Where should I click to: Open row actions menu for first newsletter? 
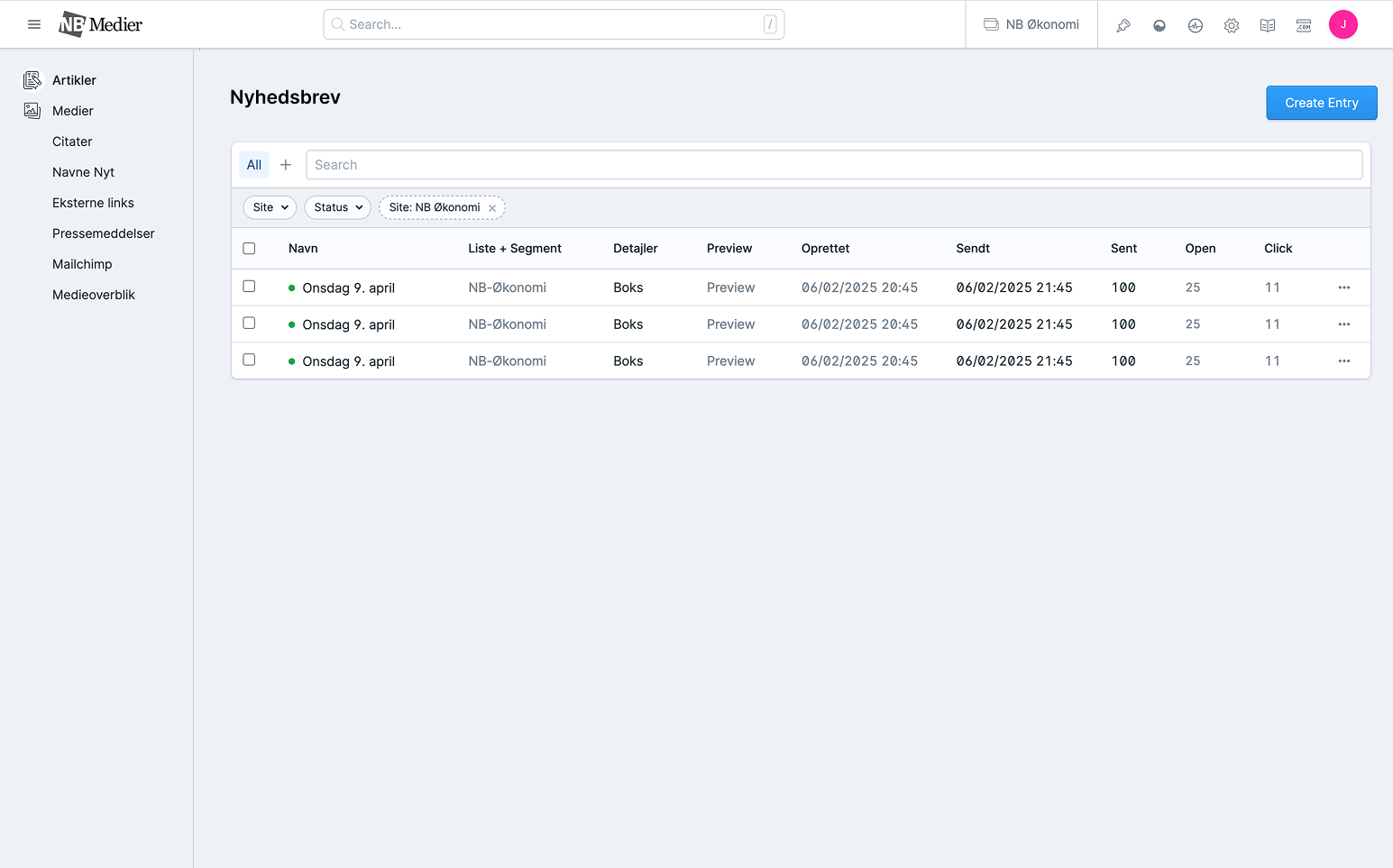point(1344,288)
